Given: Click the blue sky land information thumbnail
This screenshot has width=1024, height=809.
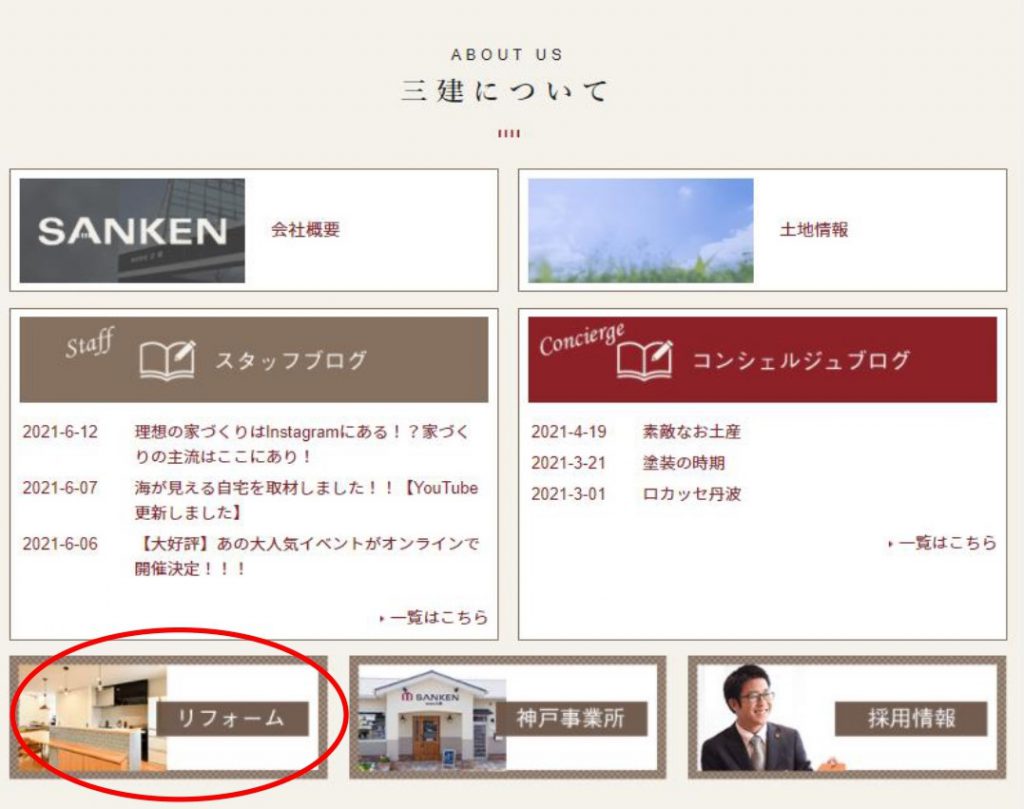Looking at the screenshot, I should tap(640, 231).
